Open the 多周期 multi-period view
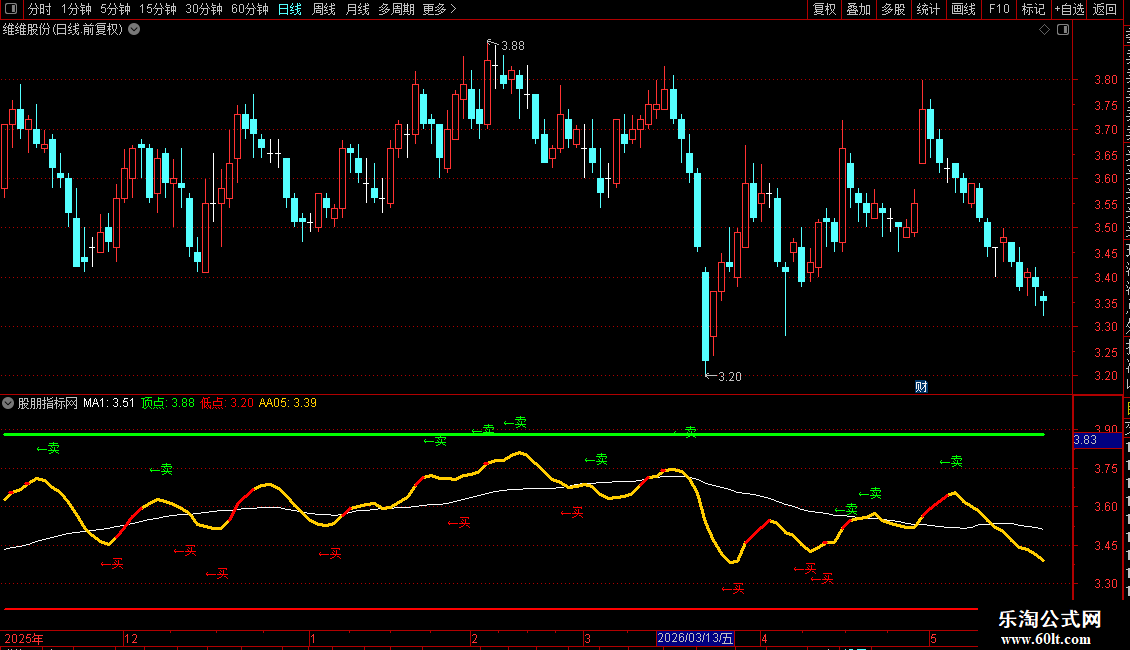 click(396, 9)
